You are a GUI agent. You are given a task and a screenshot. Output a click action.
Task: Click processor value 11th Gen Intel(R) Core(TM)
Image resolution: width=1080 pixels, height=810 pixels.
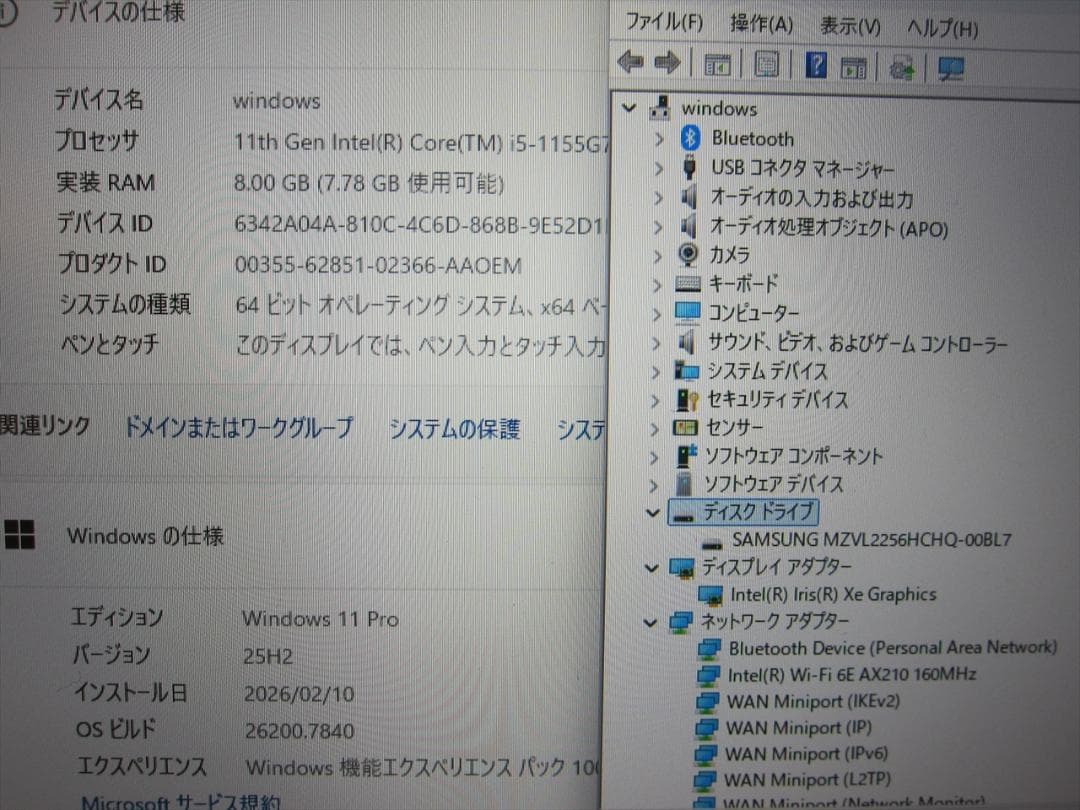click(x=421, y=143)
